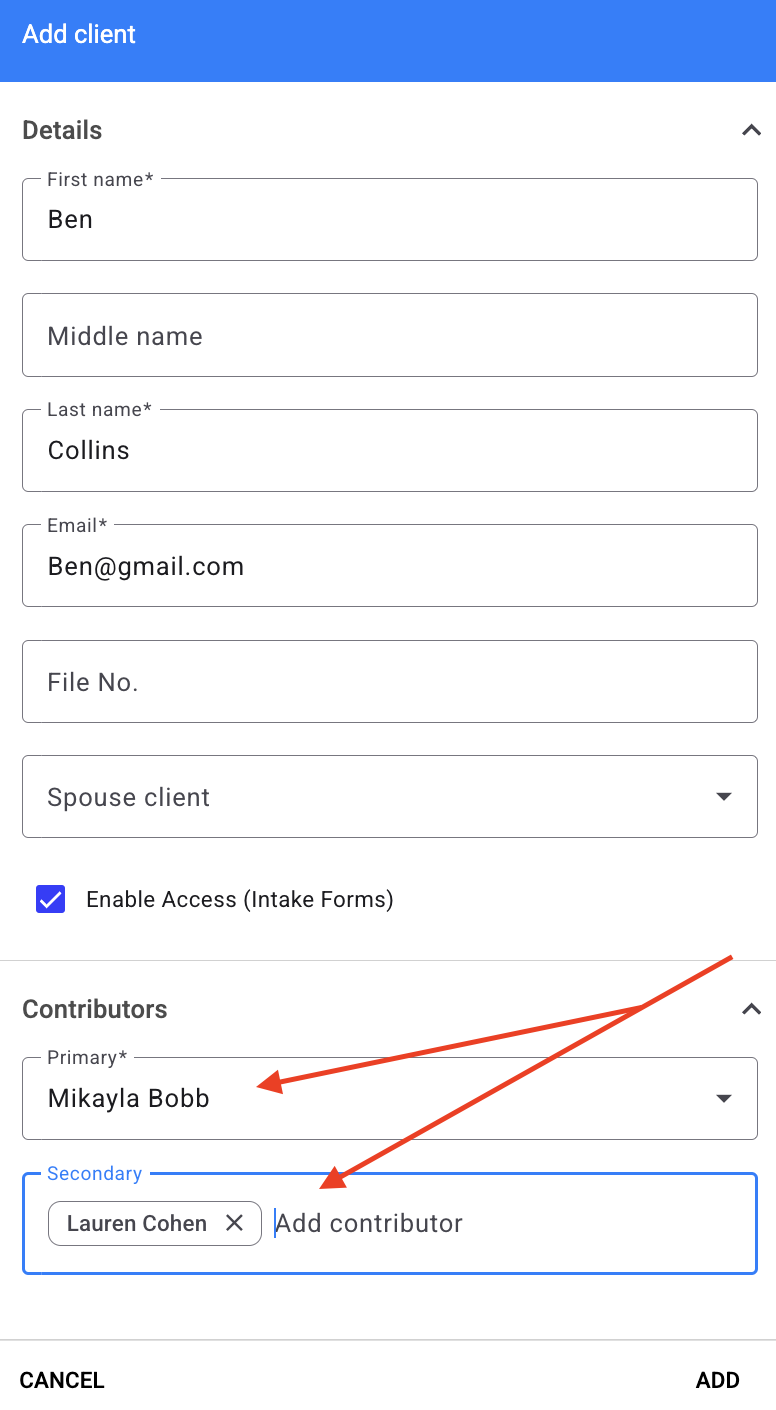Viewport: 776px width, 1410px height.
Task: Select the Last name field with Collins
Action: (x=390, y=450)
